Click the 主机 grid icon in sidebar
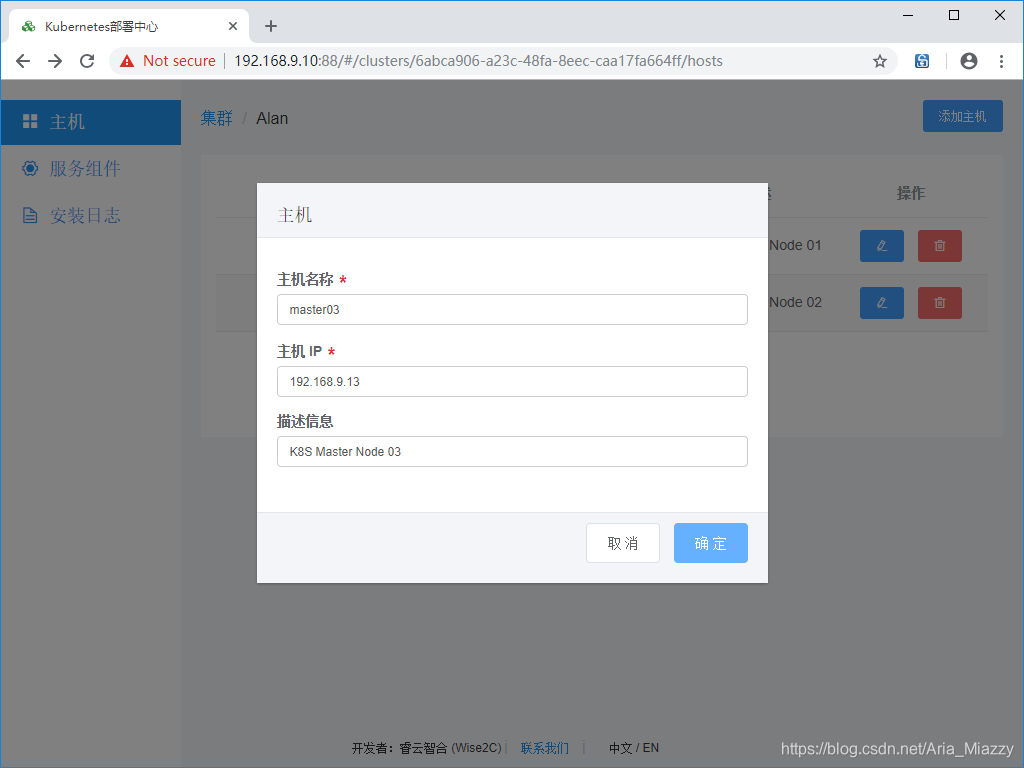The width and height of the screenshot is (1024, 768). 30,121
